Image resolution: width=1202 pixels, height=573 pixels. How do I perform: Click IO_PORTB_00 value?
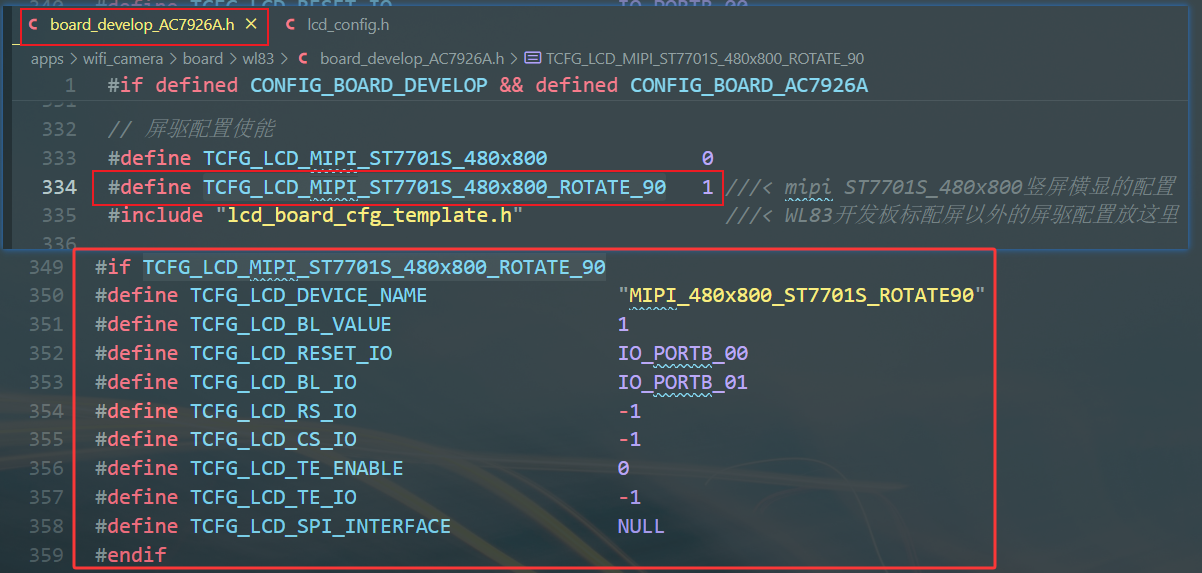[x=683, y=353]
